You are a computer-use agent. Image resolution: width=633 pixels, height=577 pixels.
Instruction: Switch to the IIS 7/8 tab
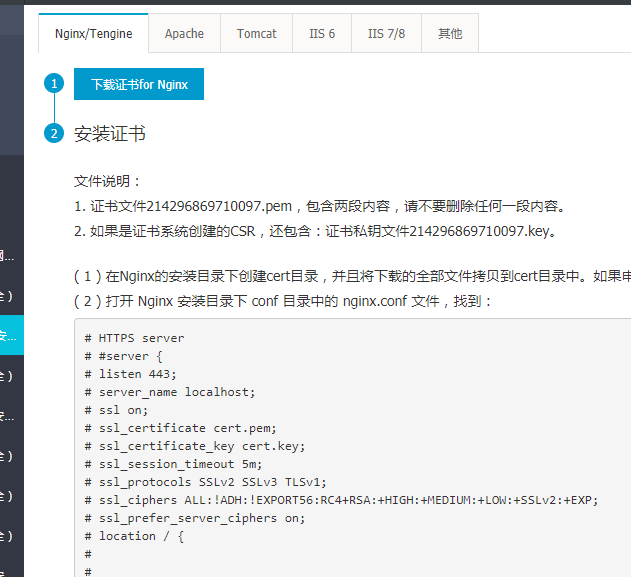coord(386,34)
